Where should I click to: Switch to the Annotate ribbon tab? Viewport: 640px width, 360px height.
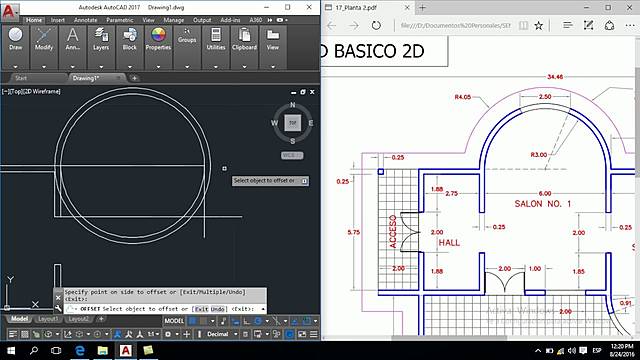[85, 20]
